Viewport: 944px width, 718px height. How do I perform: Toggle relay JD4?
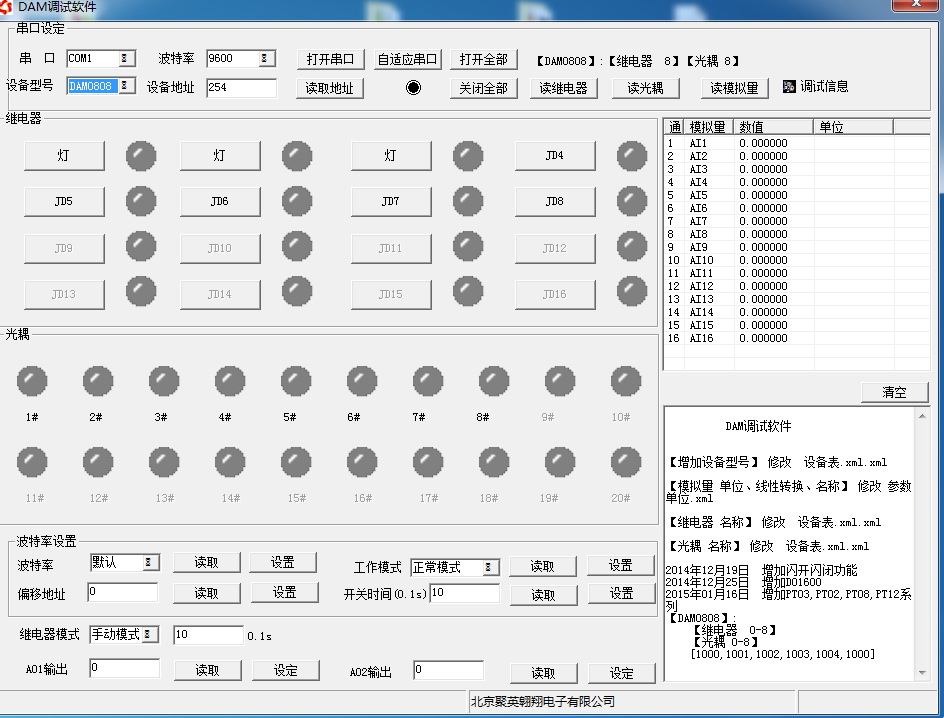coord(554,156)
